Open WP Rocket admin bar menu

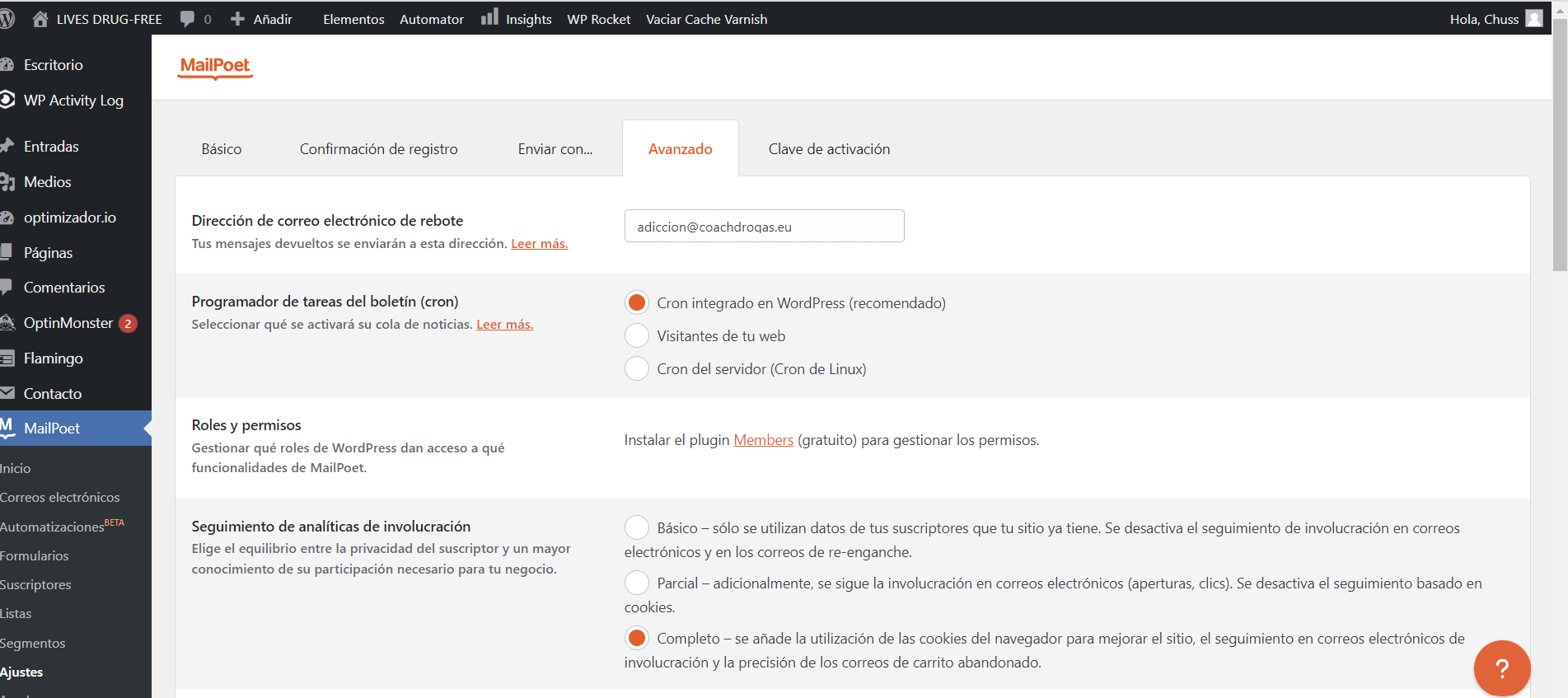(x=599, y=19)
